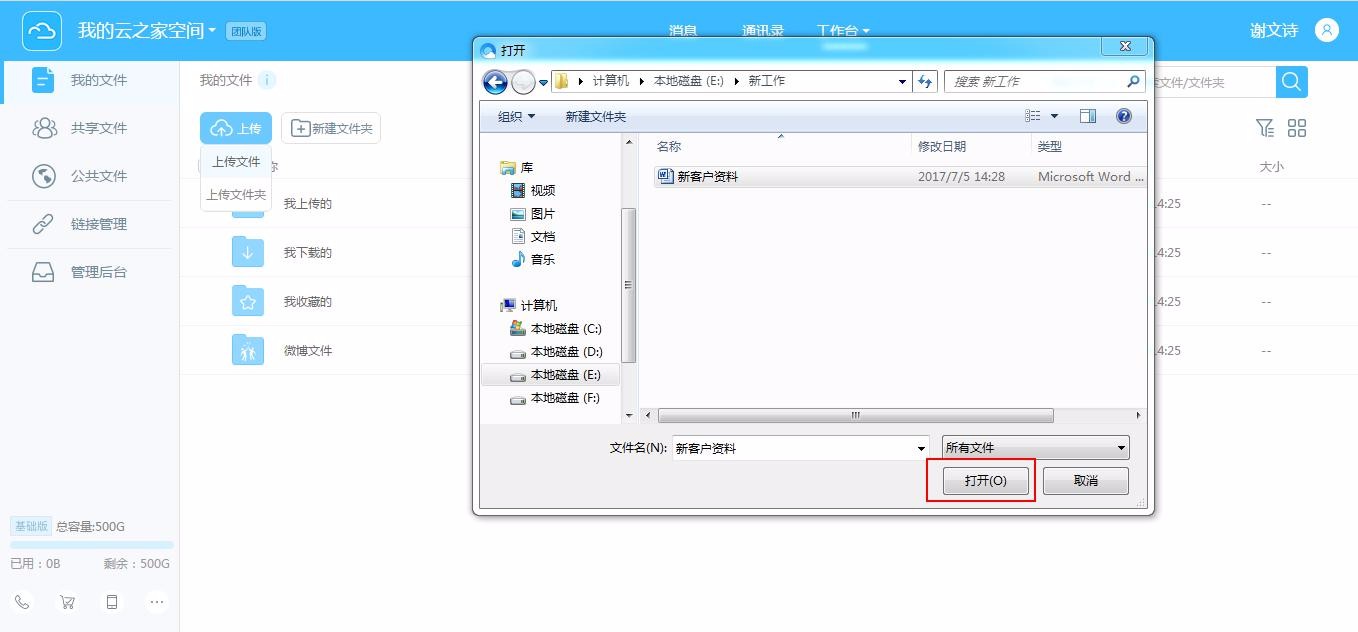Click the 新建文件夹 button in dialog toolbar
Image resolution: width=1358 pixels, height=632 pixels.
pyautogui.click(x=595, y=116)
